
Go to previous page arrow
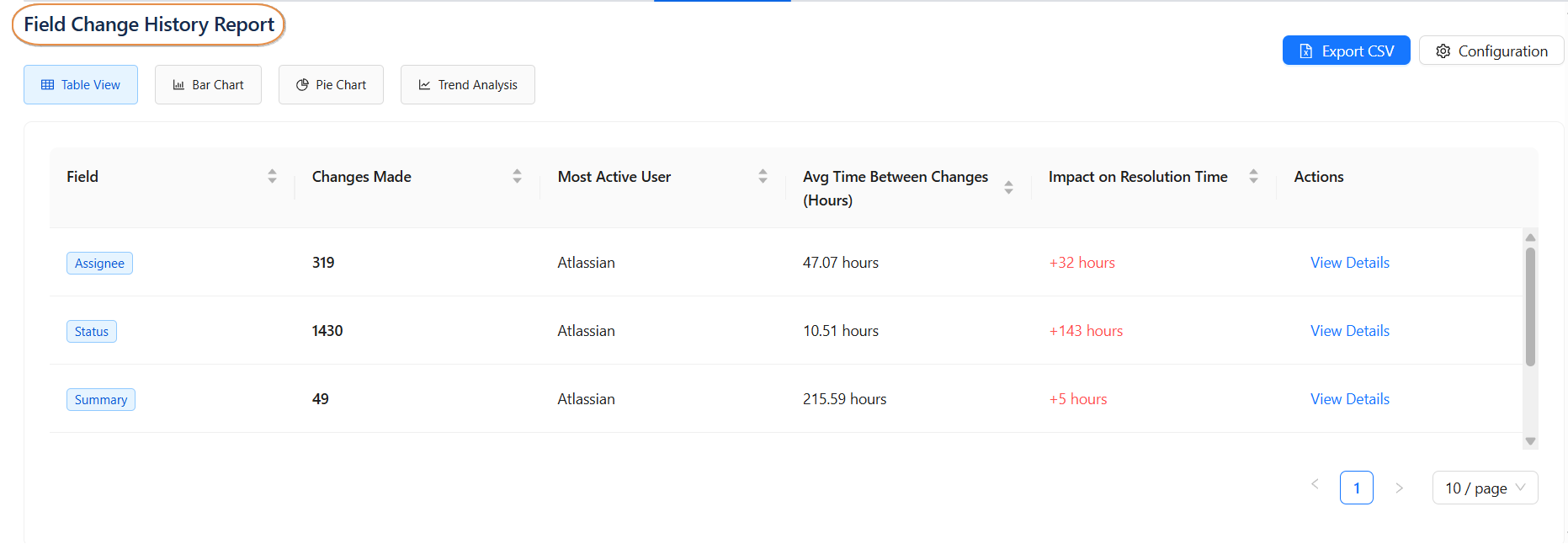click(x=1315, y=484)
